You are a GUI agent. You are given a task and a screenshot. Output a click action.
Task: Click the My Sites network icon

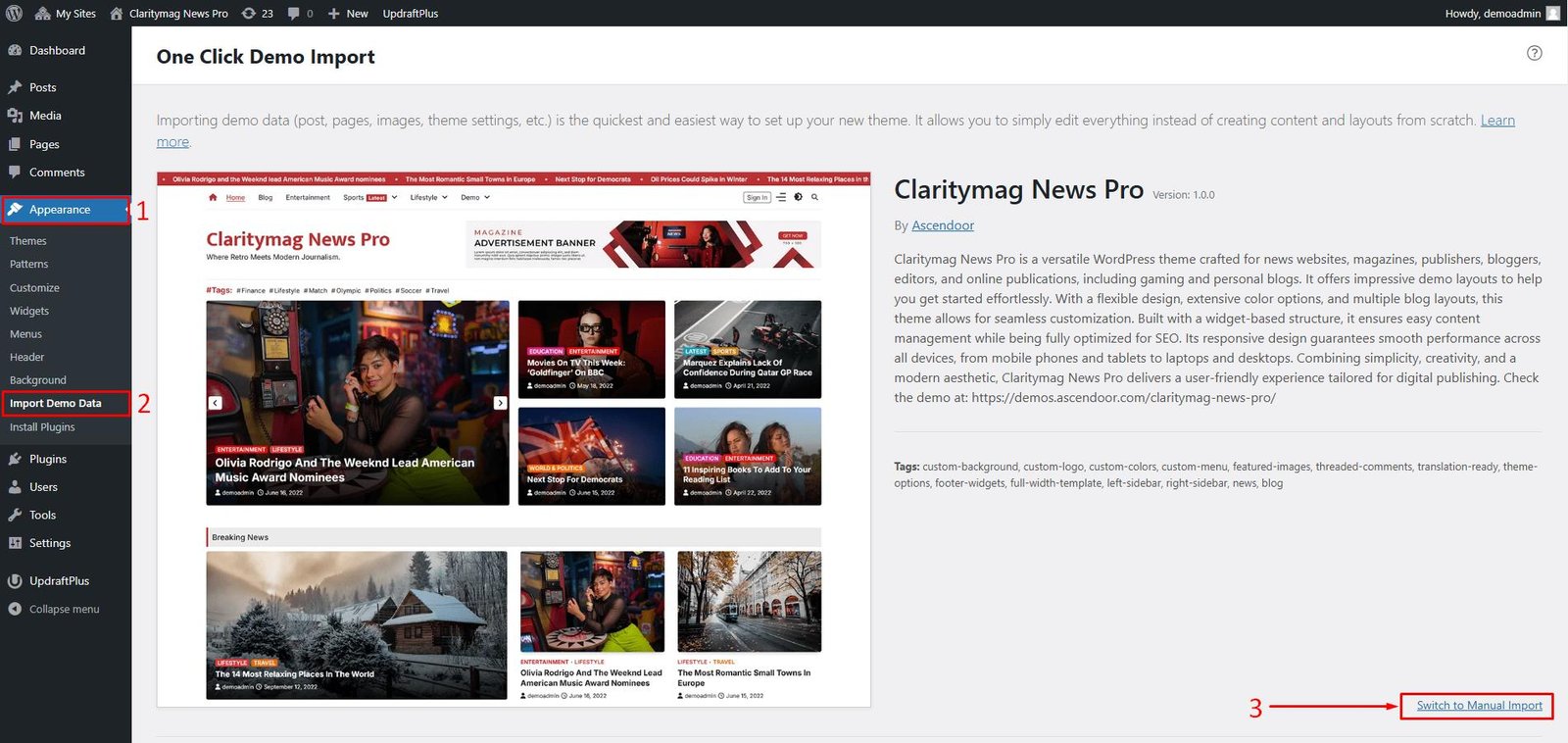(x=42, y=14)
